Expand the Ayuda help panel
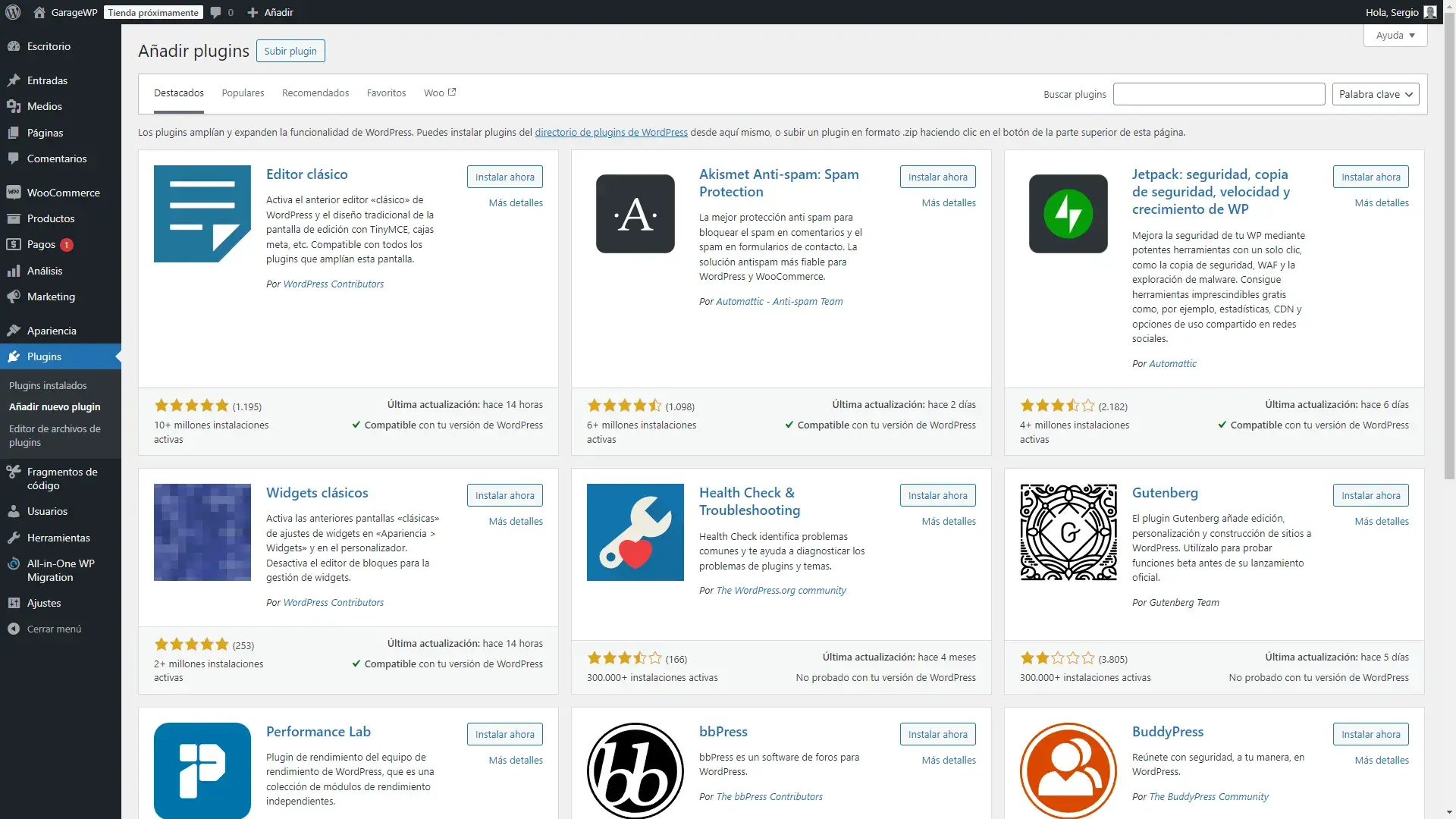Viewport: 1456px width, 819px height. [1395, 36]
